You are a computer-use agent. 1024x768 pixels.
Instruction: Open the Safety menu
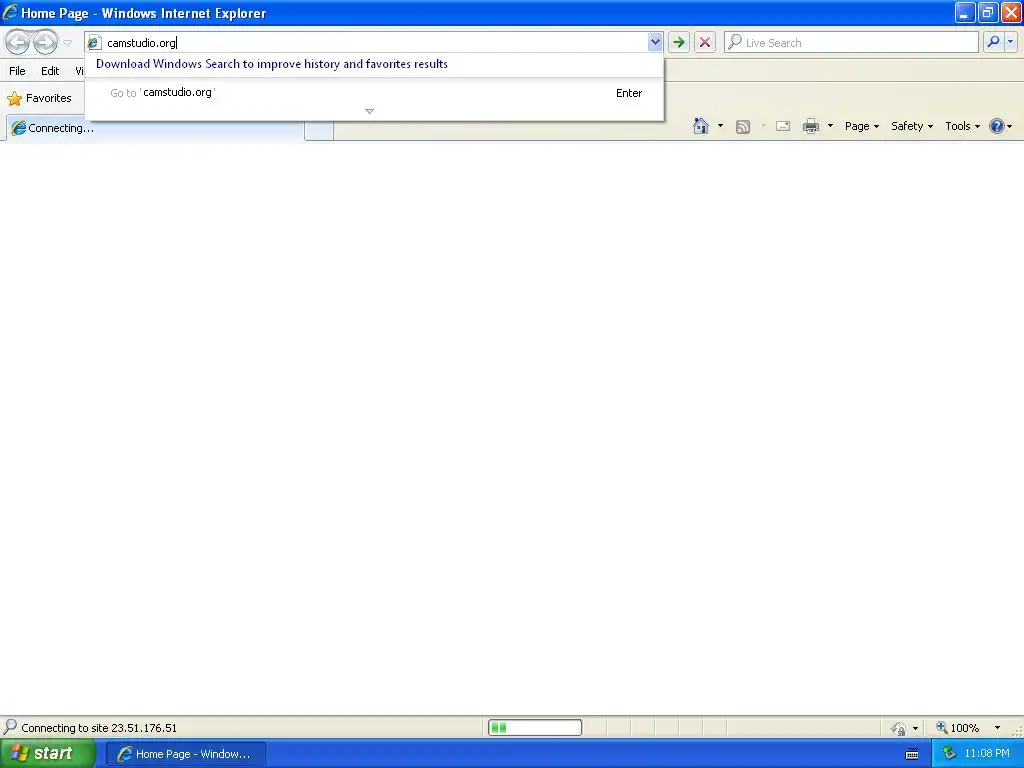[x=912, y=126]
